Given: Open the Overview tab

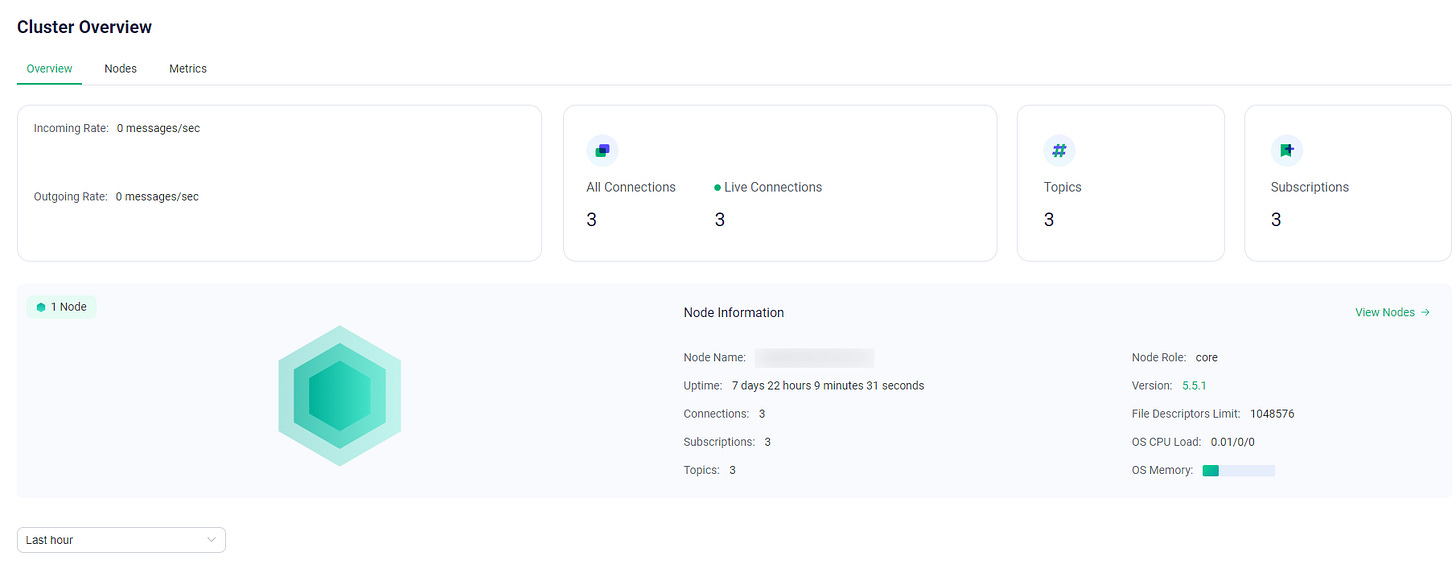Looking at the screenshot, I should tap(49, 69).
